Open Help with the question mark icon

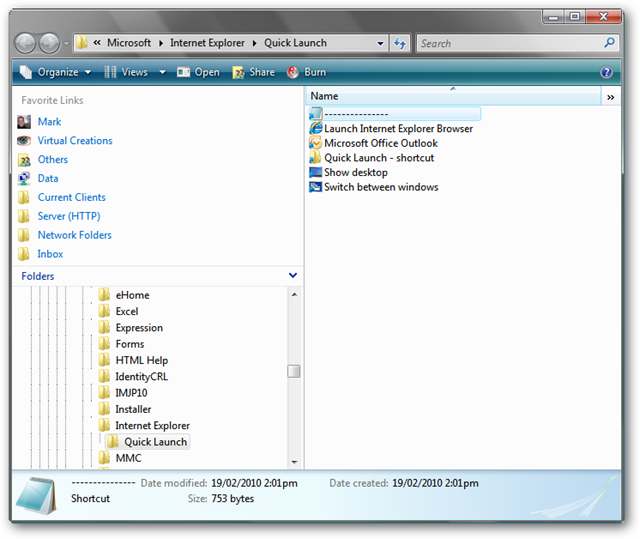(x=607, y=72)
